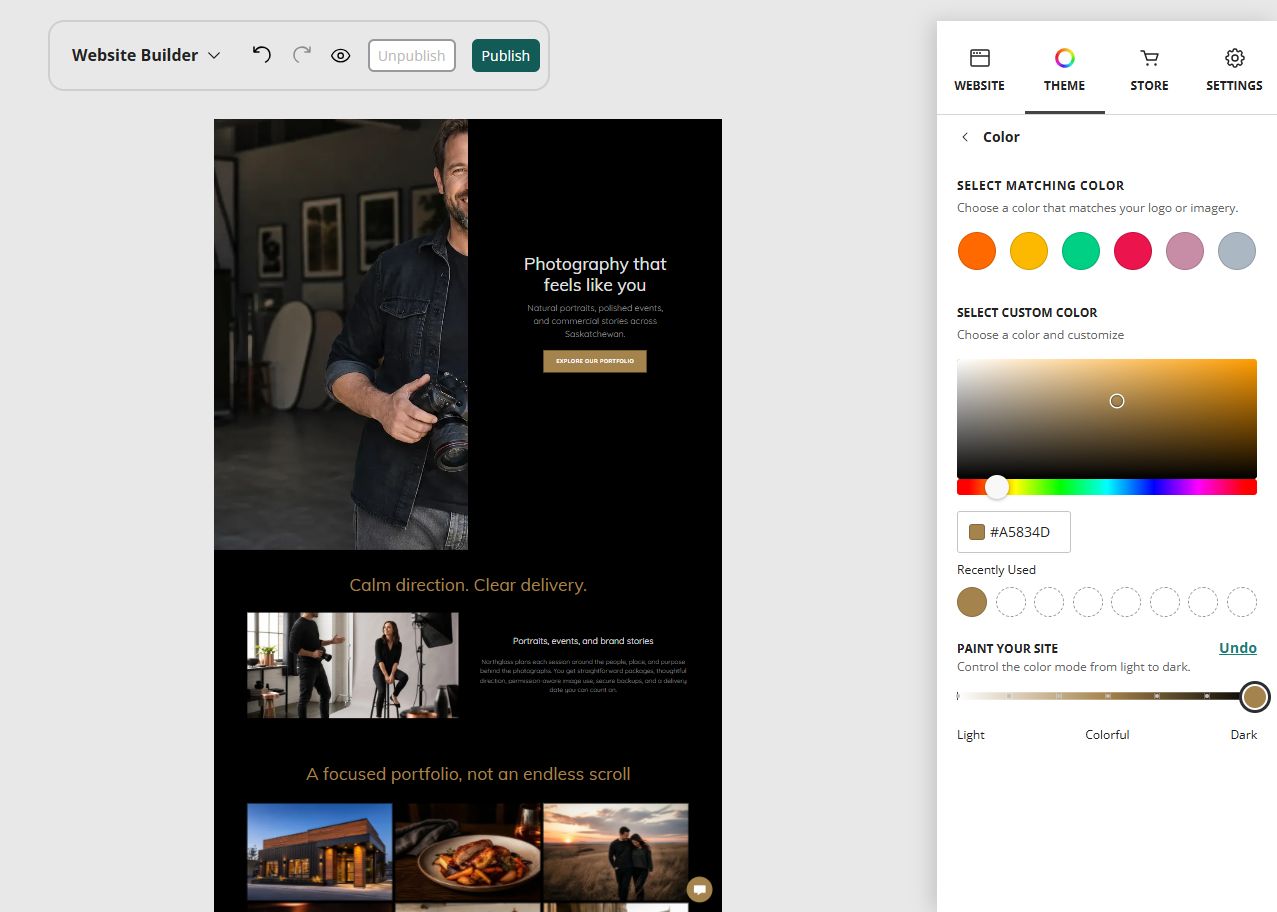This screenshot has height=912, width=1277.
Task: Click the SELECT CUSTOM COLOR heading
Action: click(1027, 313)
